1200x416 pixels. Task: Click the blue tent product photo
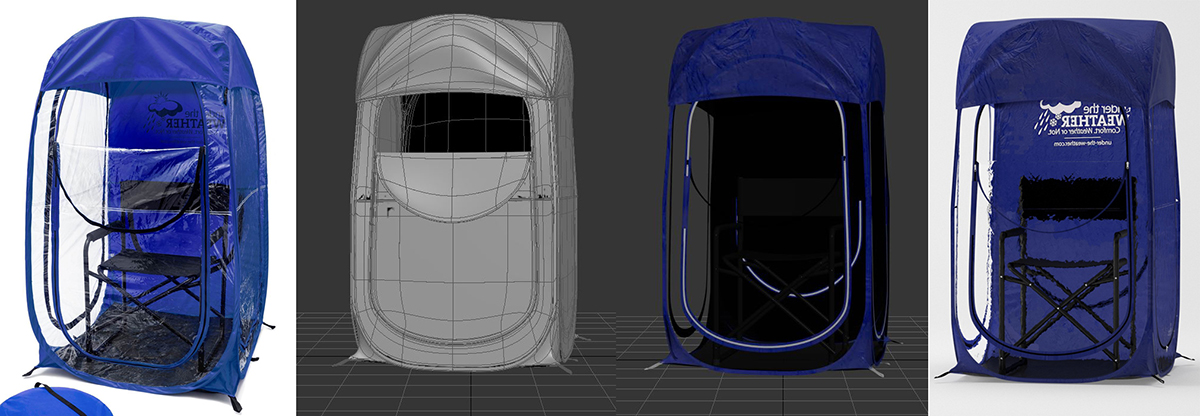coord(140,210)
